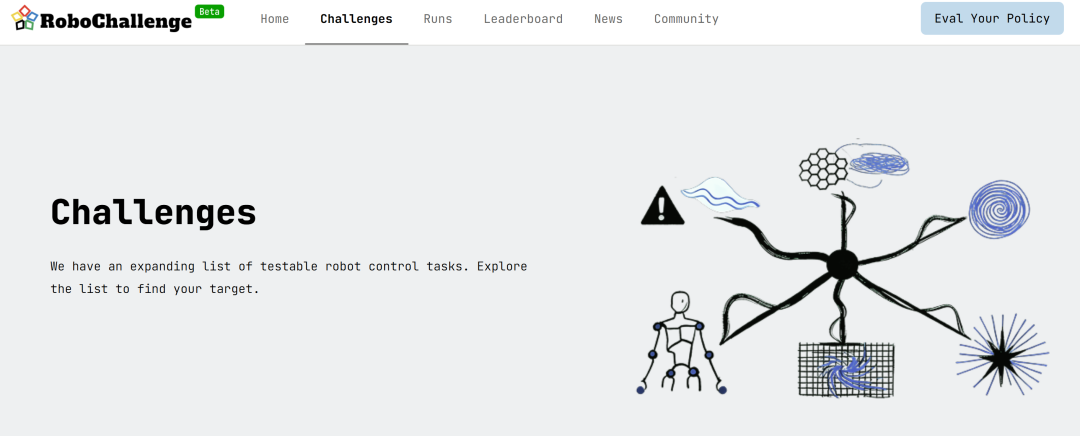Image resolution: width=1080 pixels, height=436 pixels.
Task: Click 'the list to find your target.' line
Action: click(x=155, y=289)
